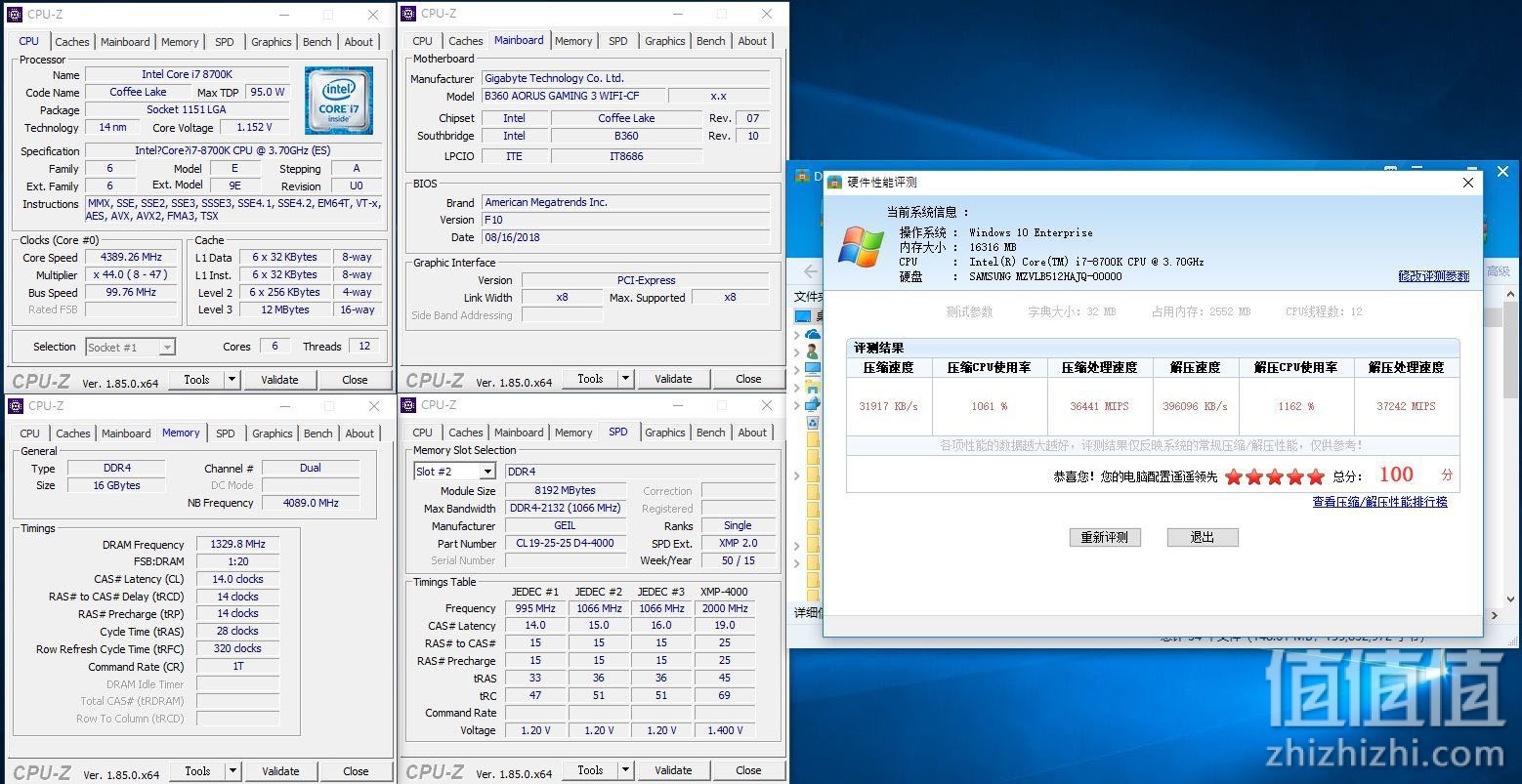Click the Name field 'Intel Core i7 8700K'
This screenshot has width=1522, height=784.
[188, 74]
